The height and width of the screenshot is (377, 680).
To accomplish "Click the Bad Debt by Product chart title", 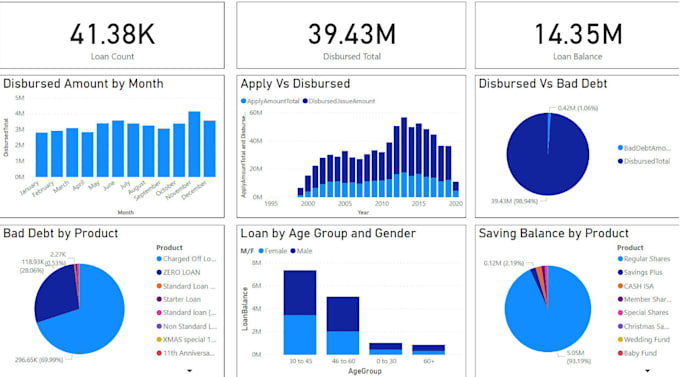I will tap(61, 233).
